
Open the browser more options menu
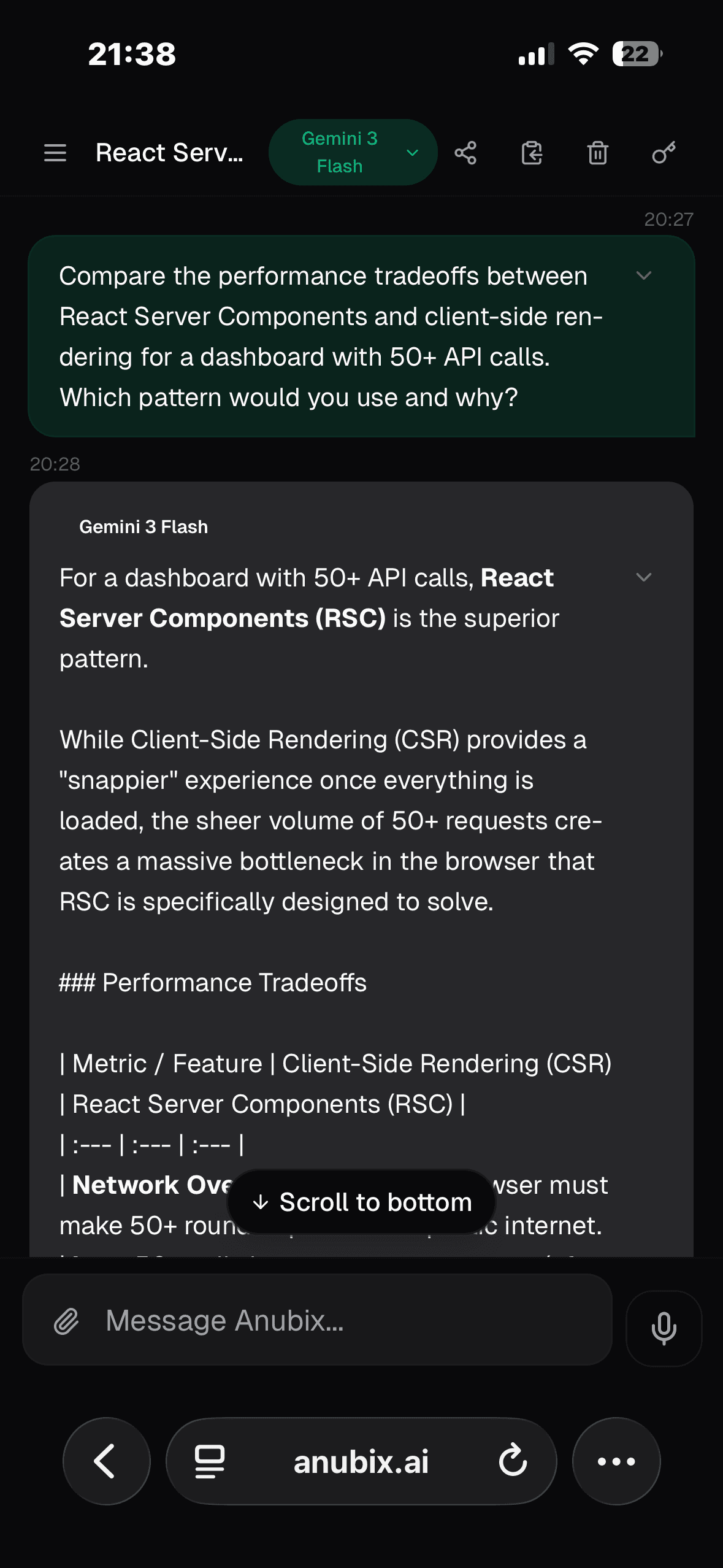[616, 1461]
